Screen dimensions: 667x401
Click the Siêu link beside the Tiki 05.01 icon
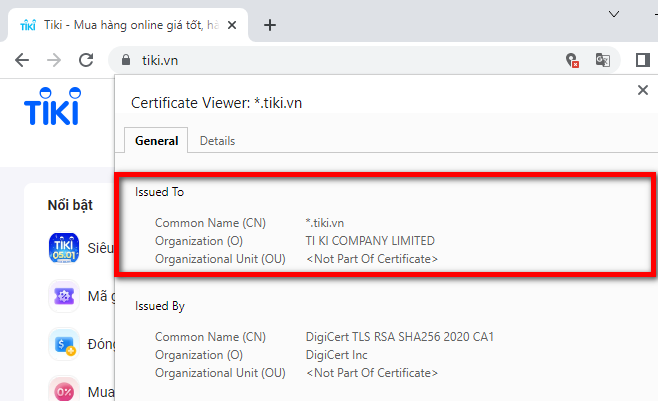[100, 248]
